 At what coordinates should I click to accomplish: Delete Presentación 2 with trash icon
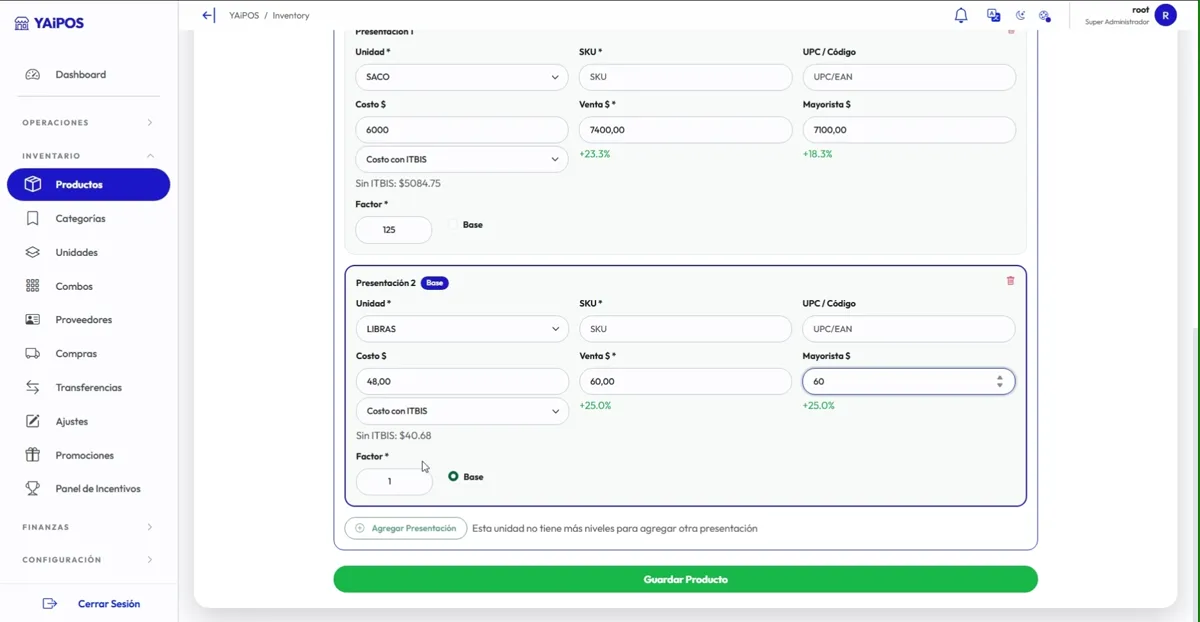(1010, 281)
